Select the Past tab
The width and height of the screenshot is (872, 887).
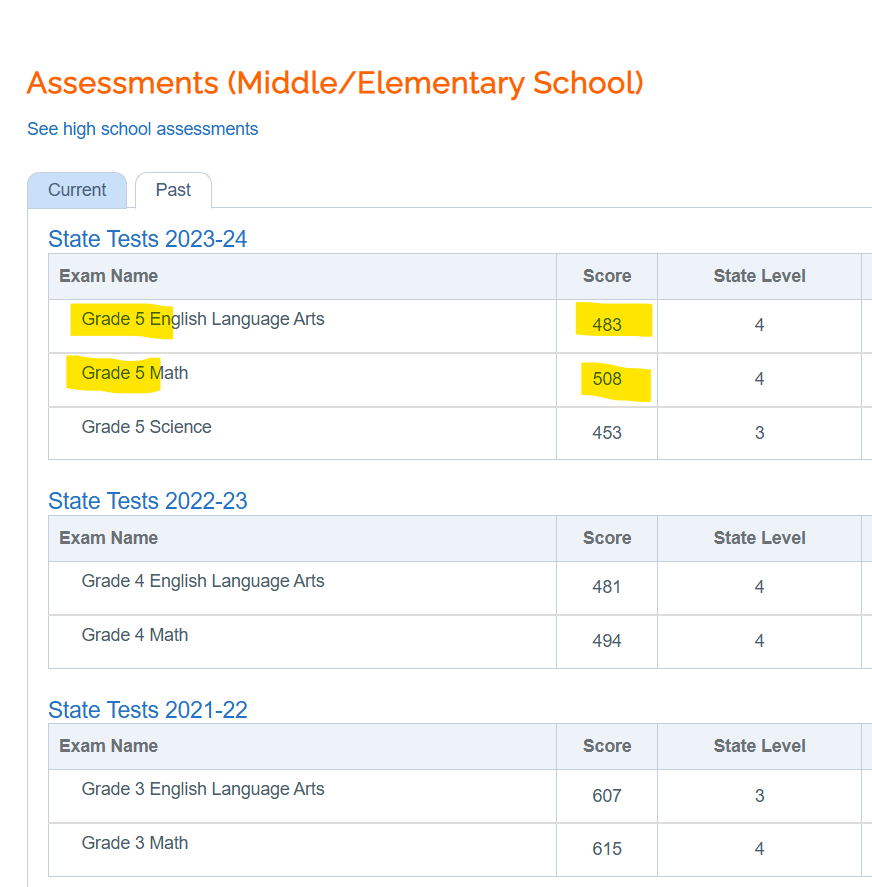pos(173,190)
